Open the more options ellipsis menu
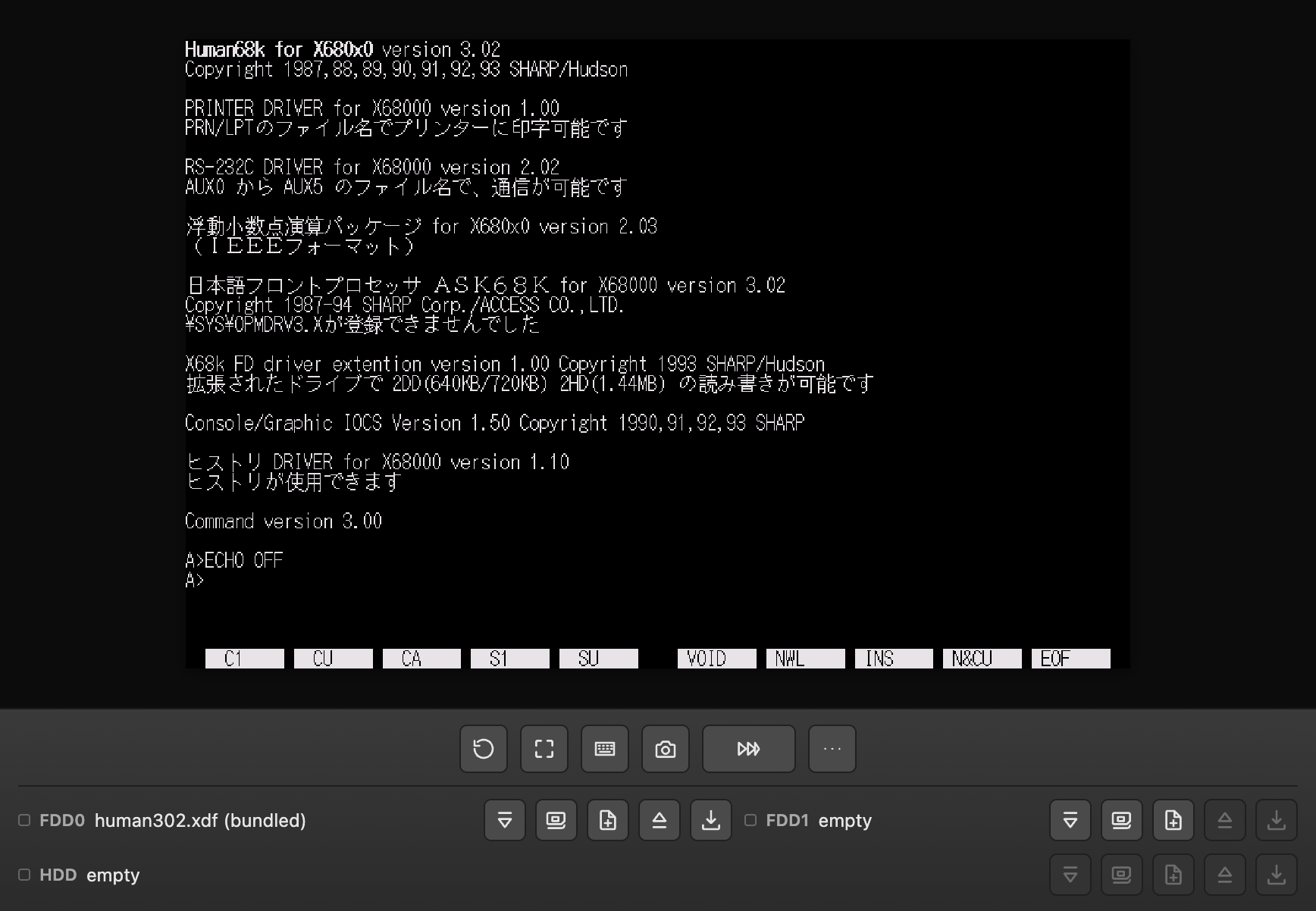 coord(832,749)
